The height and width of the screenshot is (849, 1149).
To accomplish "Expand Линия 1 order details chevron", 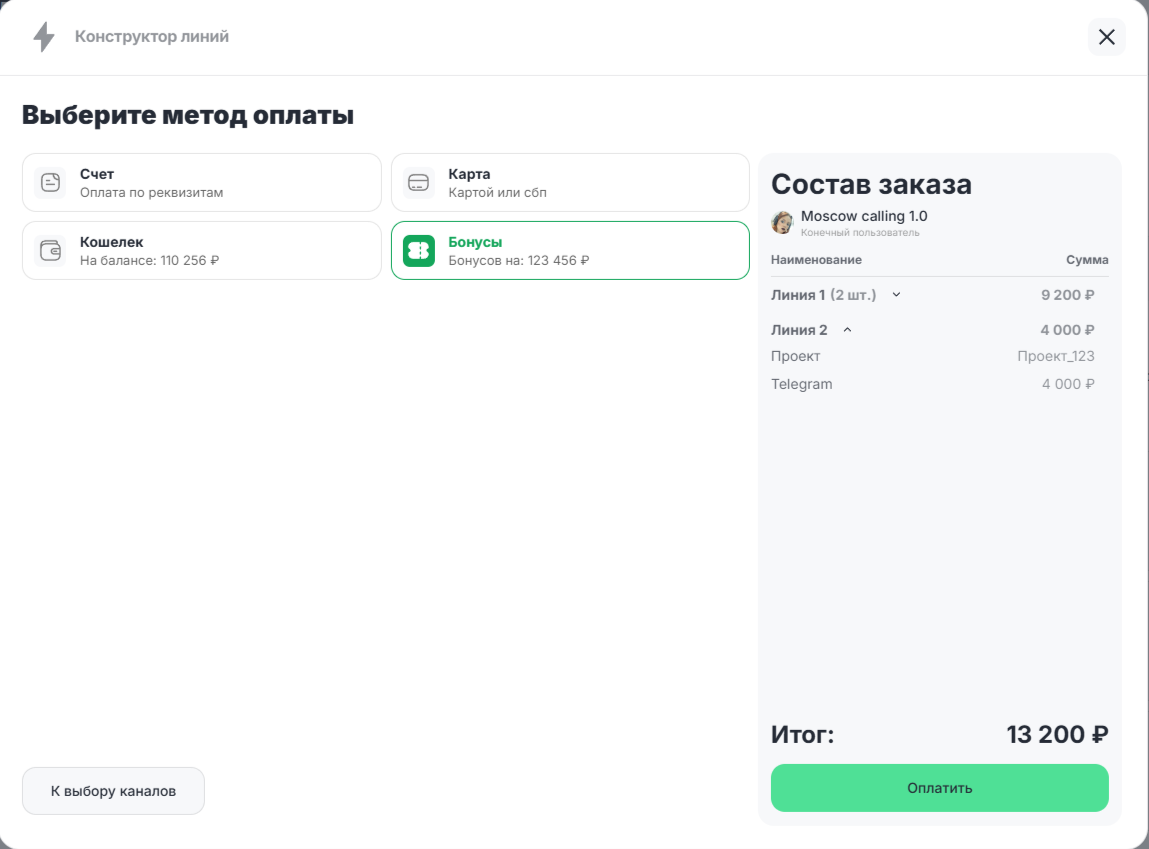I will (896, 295).
